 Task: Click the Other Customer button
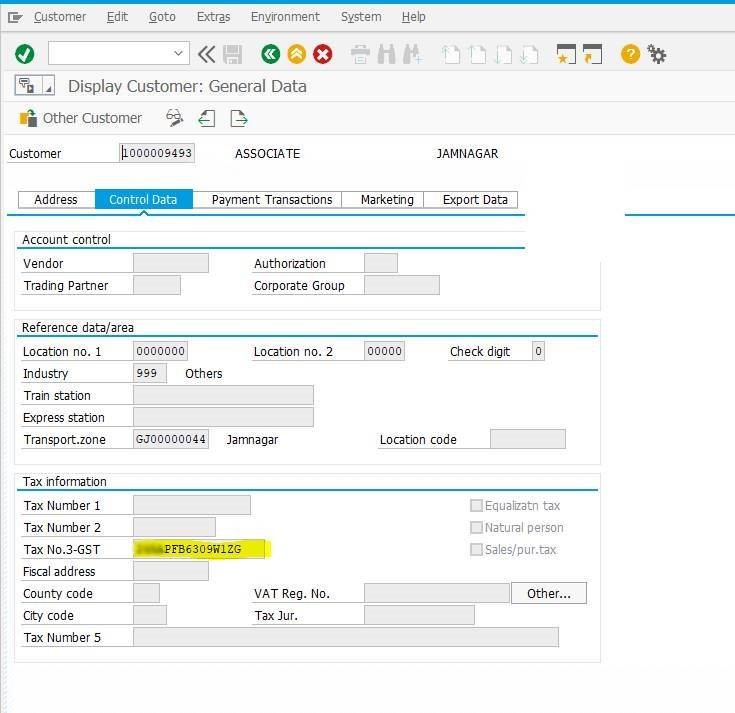pyautogui.click(x=80, y=118)
